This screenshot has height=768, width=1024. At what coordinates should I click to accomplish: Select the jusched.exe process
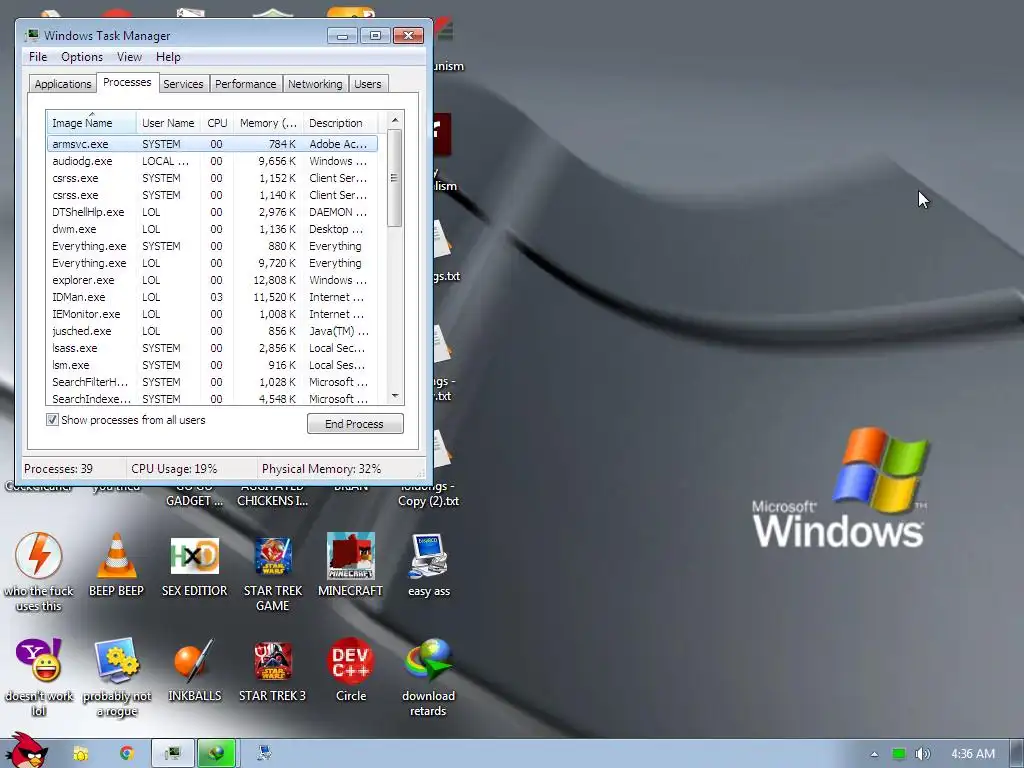(212, 330)
